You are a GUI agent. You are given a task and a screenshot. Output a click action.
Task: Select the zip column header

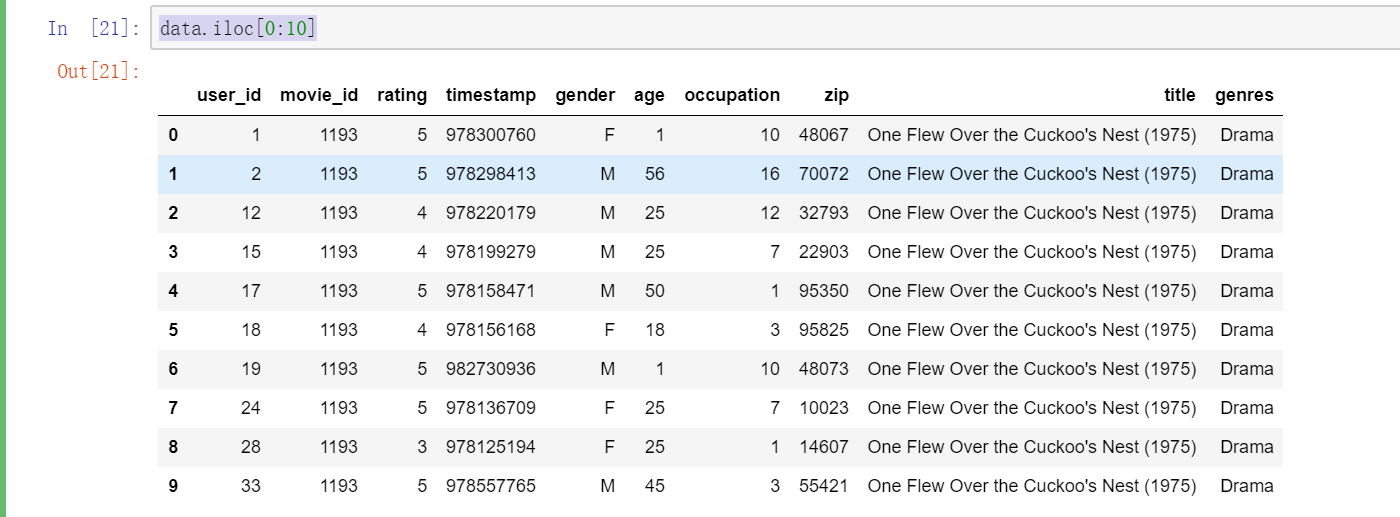pyautogui.click(x=837, y=95)
